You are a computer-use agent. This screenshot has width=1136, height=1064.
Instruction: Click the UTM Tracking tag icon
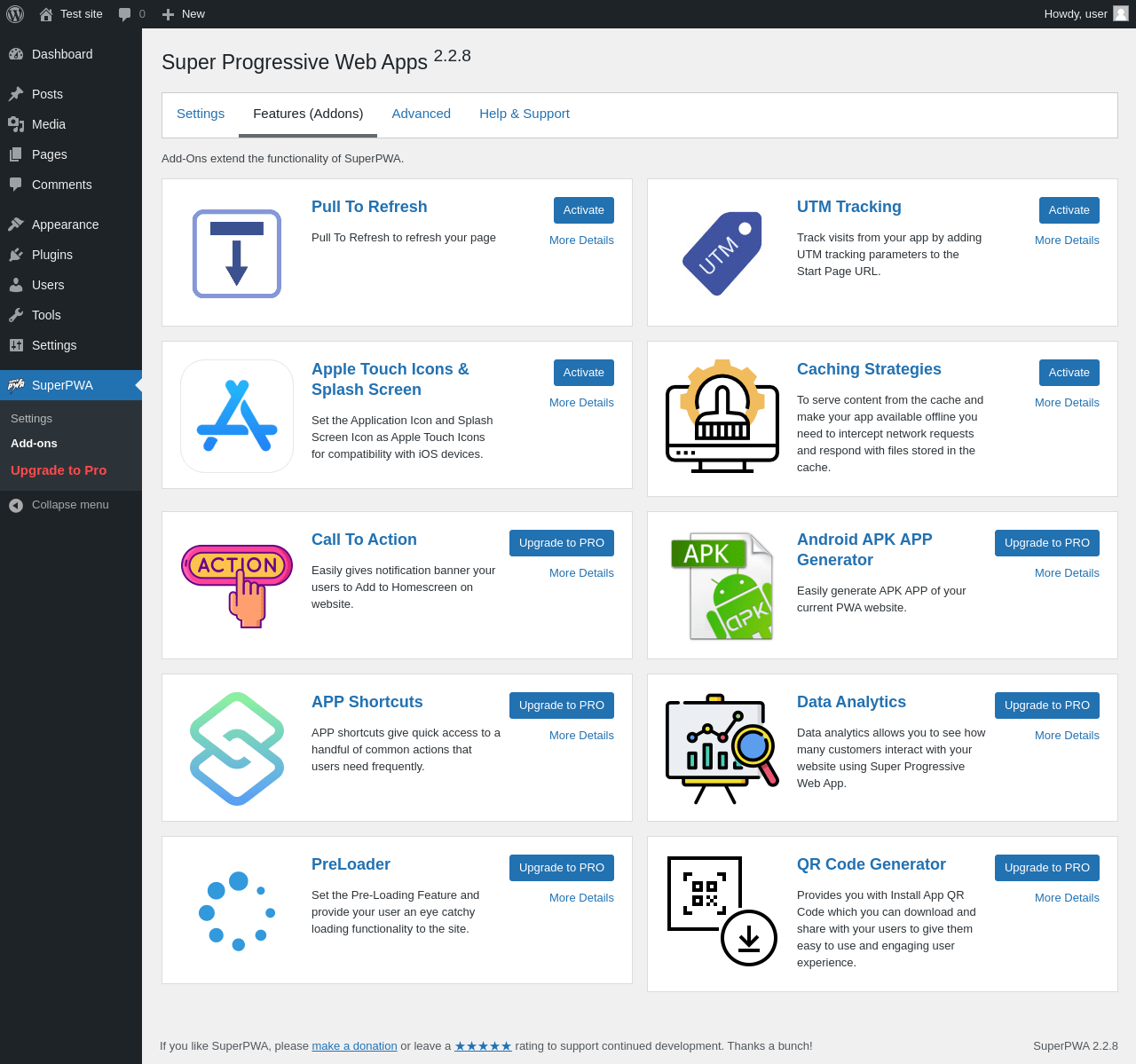pos(722,254)
